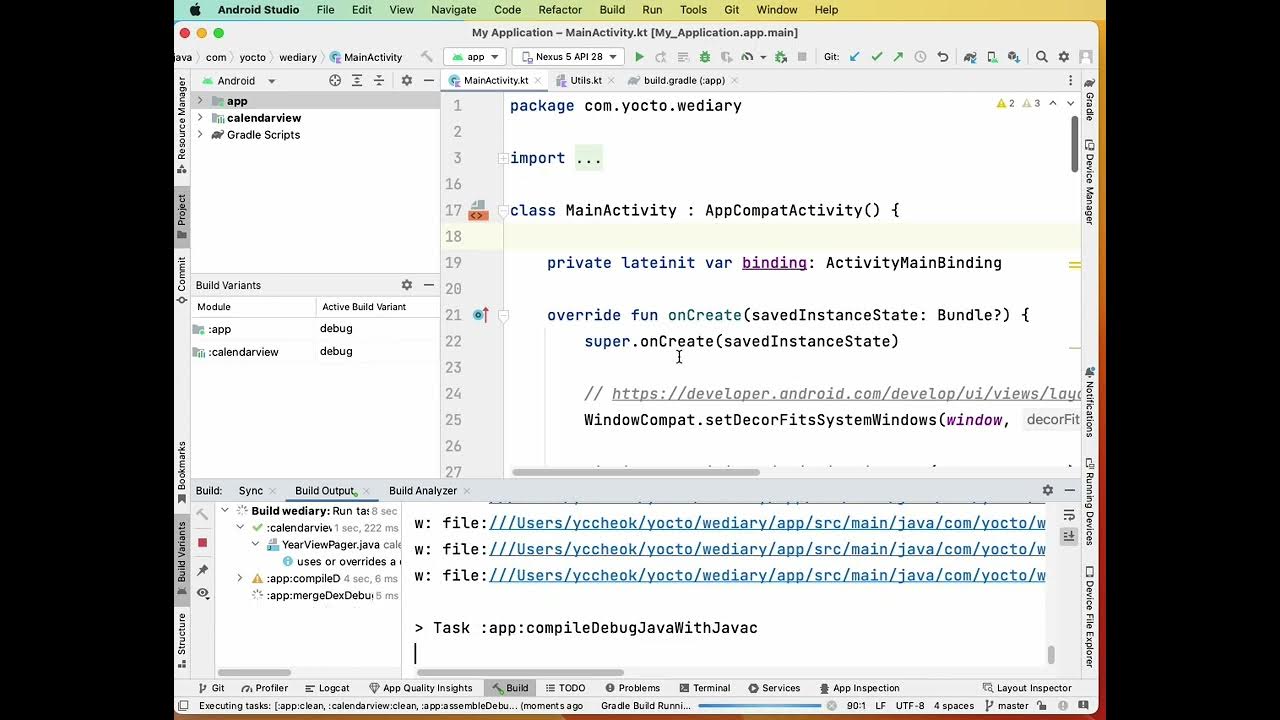Open IDE settings gear in main toolbar
This screenshot has height=720, width=1280.
click(1063, 57)
